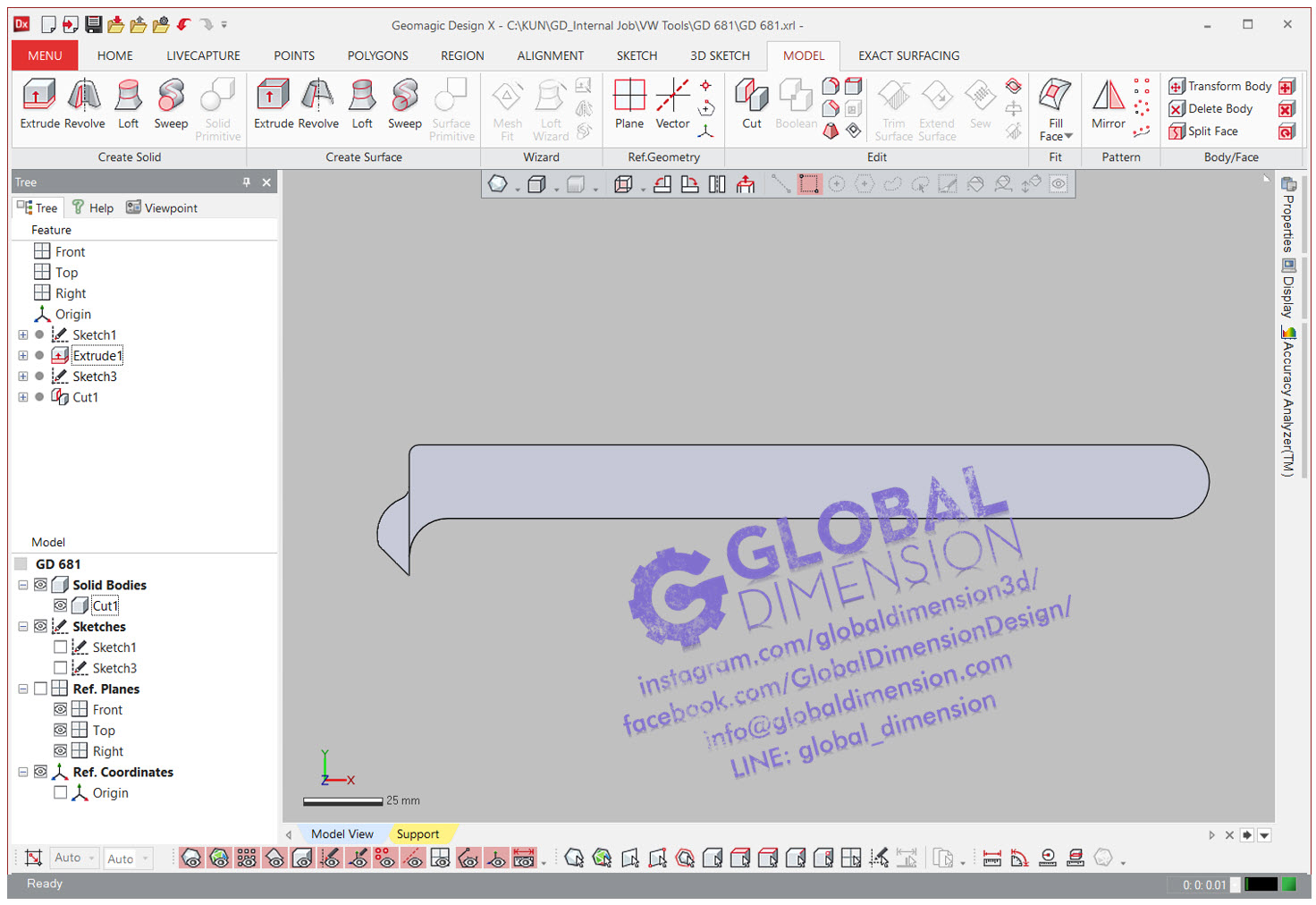Enable the Origin visibility checkbox

coord(60,792)
